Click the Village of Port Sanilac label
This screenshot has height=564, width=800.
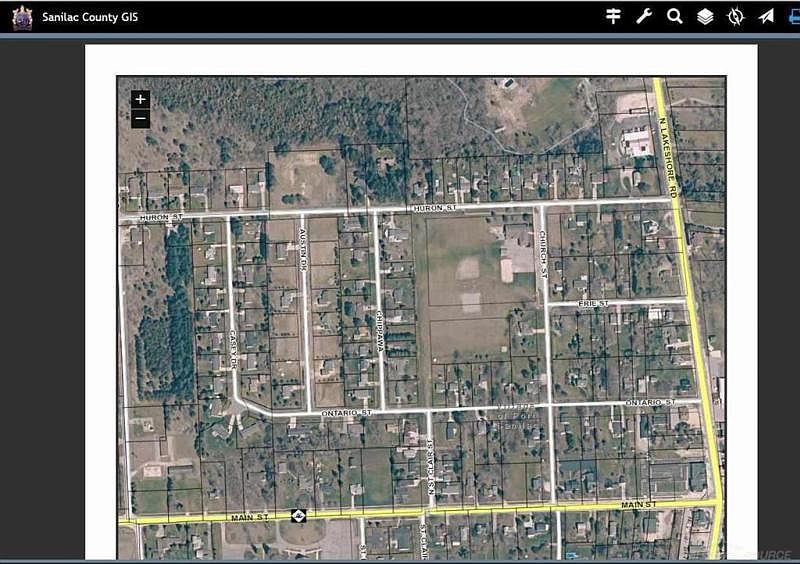[516, 416]
